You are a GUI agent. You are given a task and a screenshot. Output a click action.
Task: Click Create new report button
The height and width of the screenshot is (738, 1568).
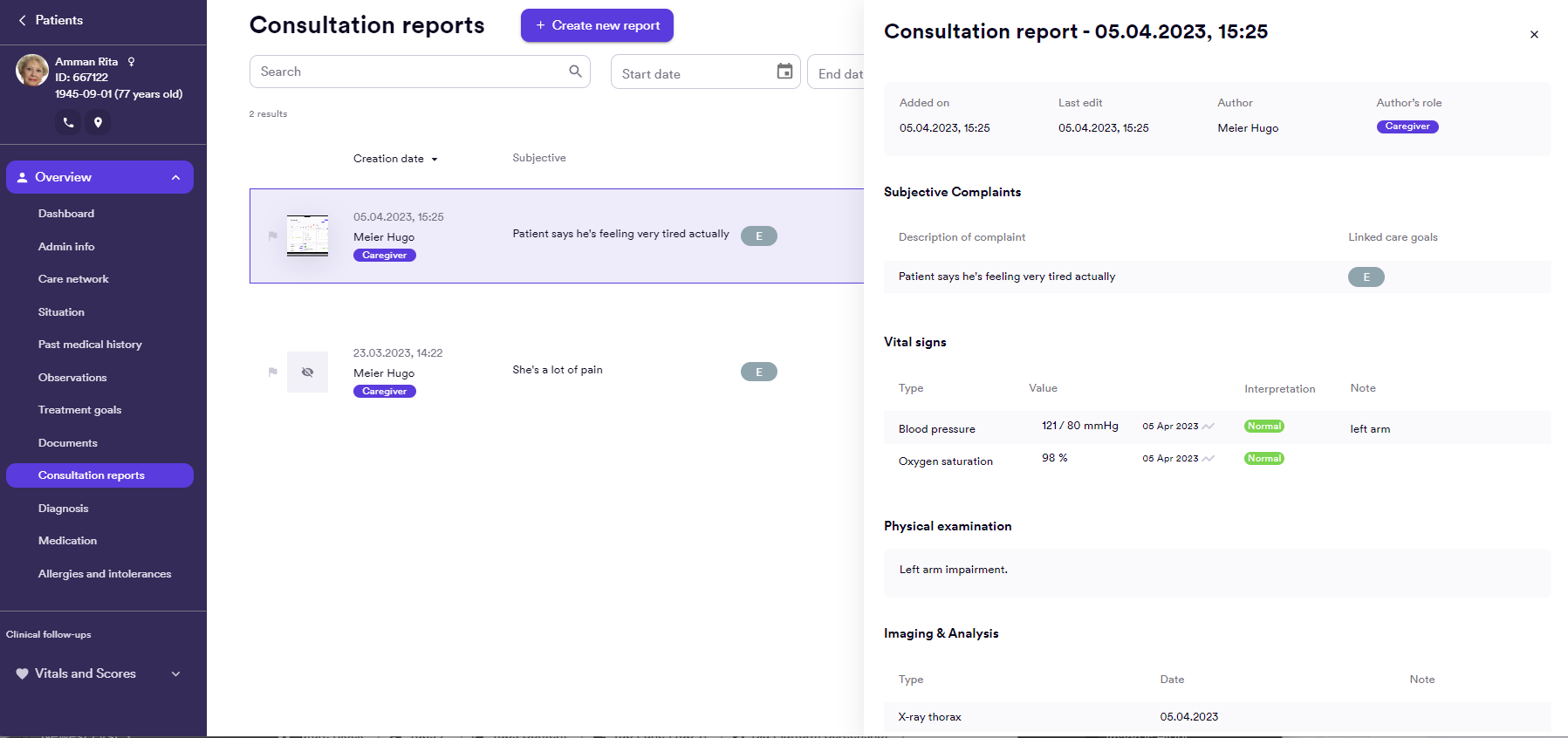(597, 25)
